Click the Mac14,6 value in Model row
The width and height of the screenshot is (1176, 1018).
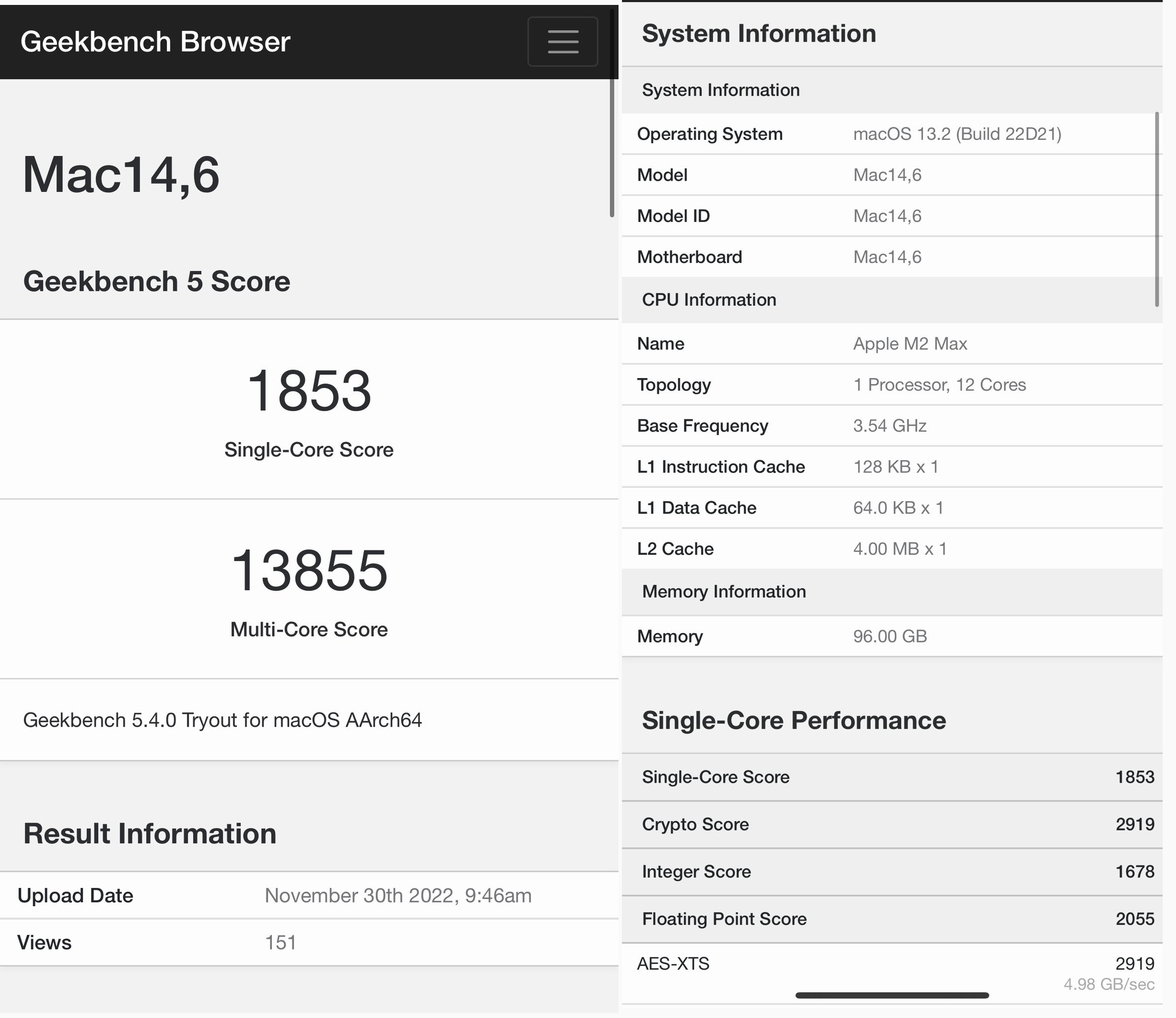[x=887, y=175]
